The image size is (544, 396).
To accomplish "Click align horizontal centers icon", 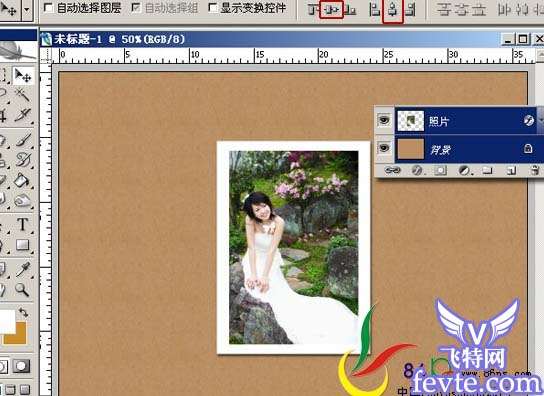I will point(393,10).
